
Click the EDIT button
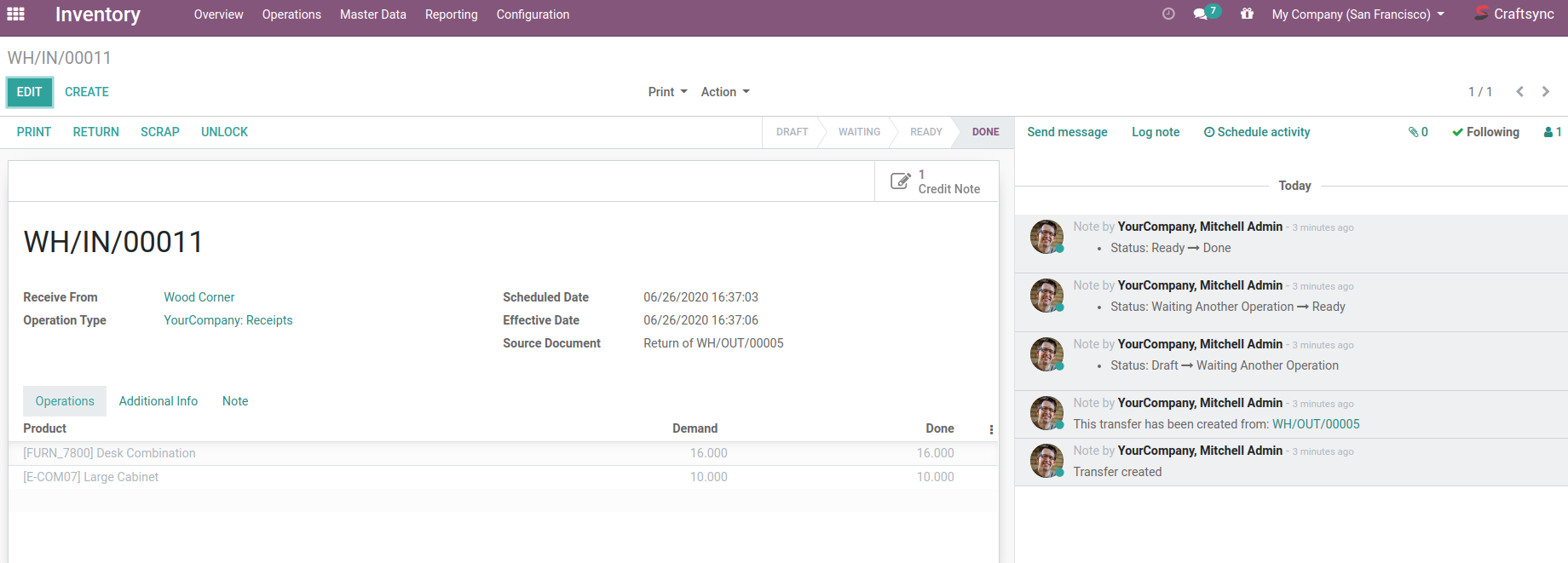30,92
